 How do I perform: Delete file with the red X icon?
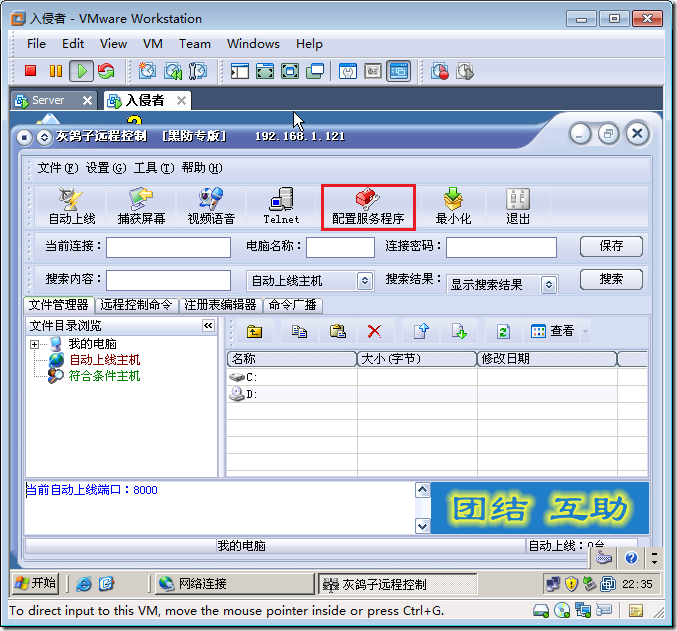(x=374, y=332)
